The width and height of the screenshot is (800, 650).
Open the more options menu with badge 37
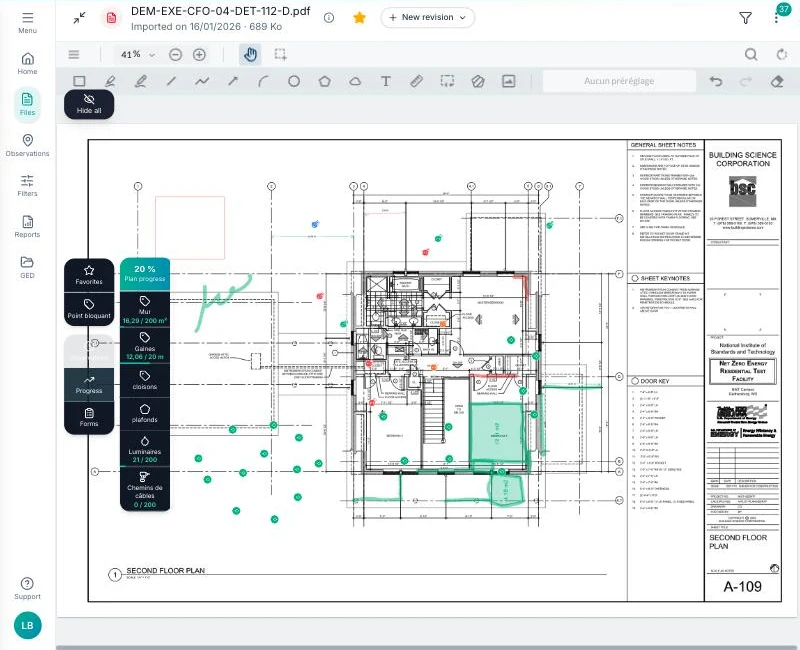tap(777, 18)
